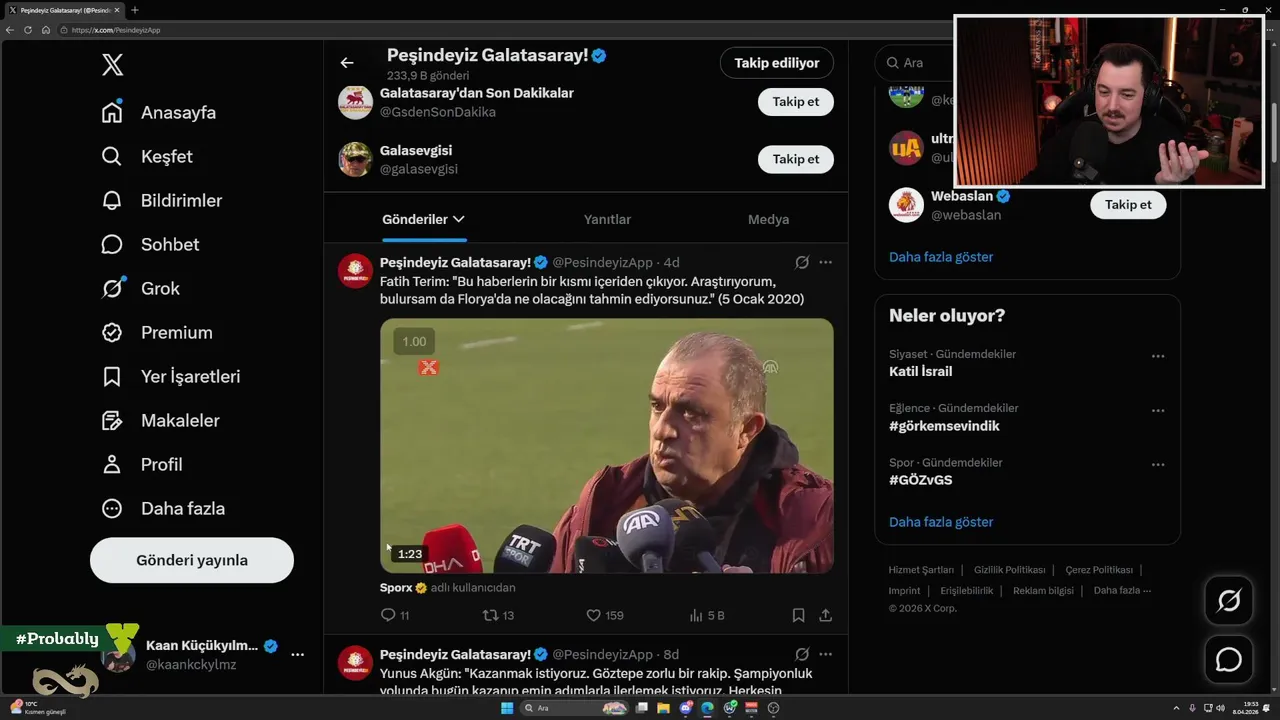Screen dimensions: 1280x720
Task: Click Grok icon on Yunus Akgün post
Action: click(802, 654)
